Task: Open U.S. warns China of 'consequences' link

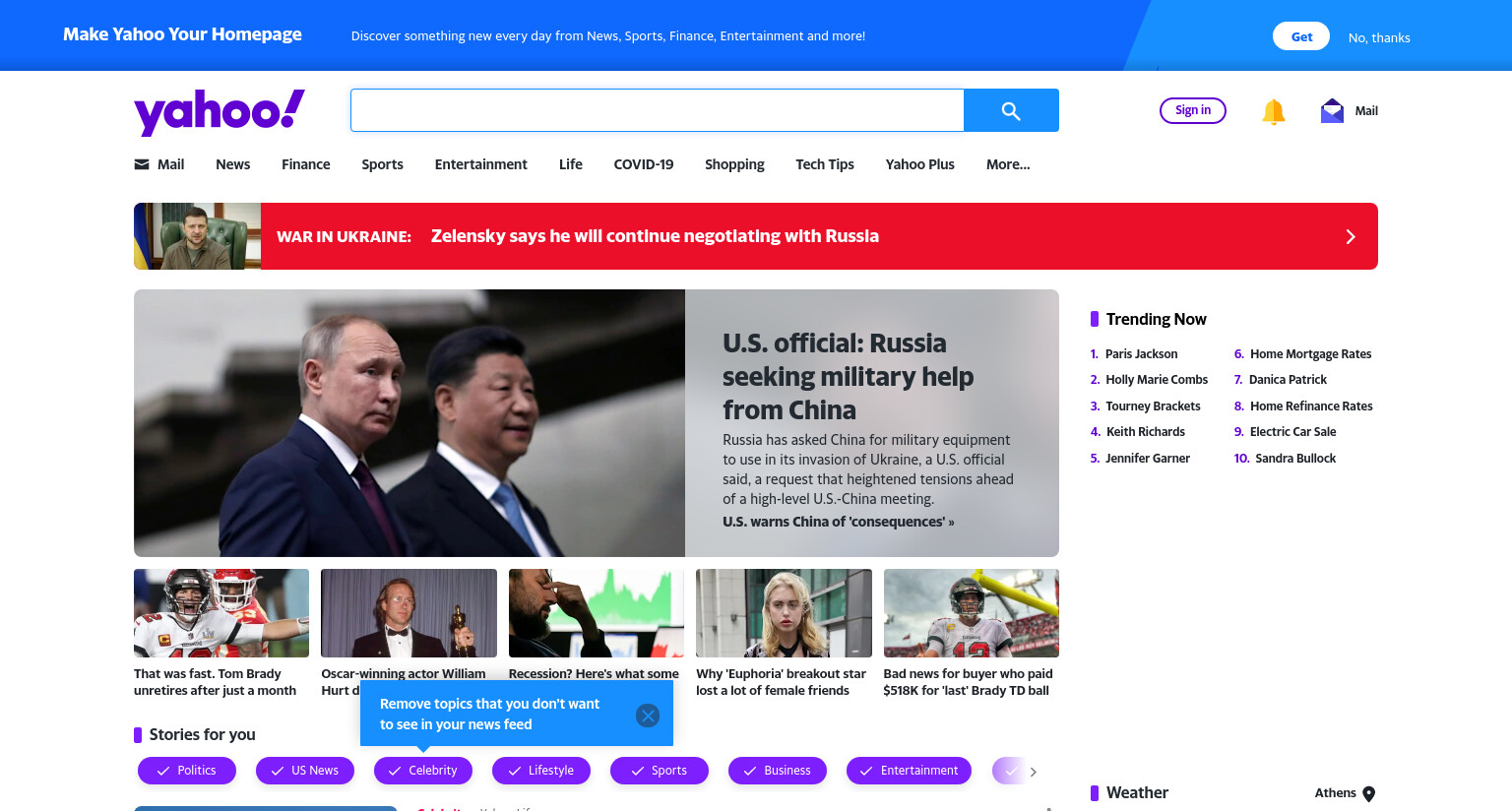Action: [839, 522]
